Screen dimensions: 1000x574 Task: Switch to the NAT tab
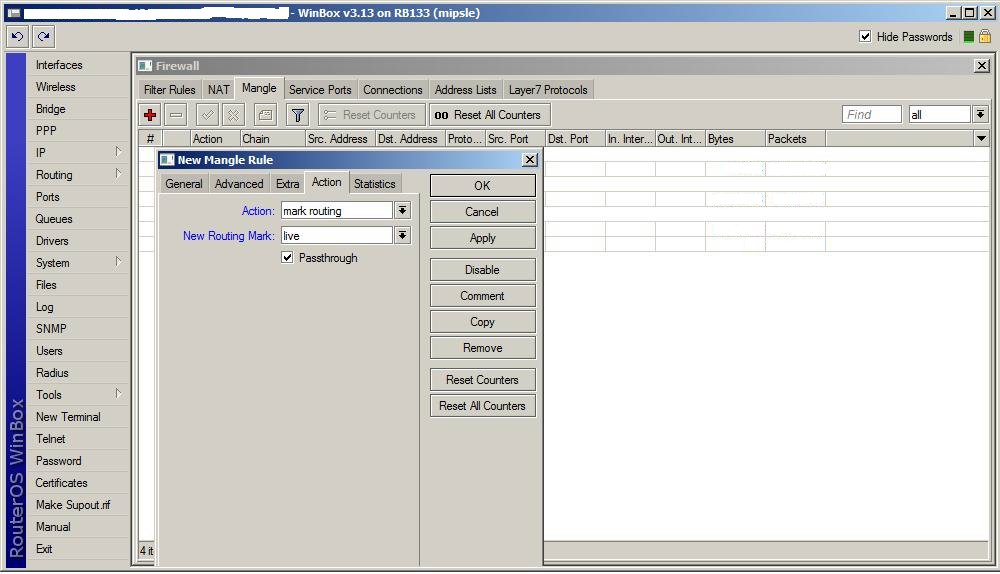tap(218, 90)
